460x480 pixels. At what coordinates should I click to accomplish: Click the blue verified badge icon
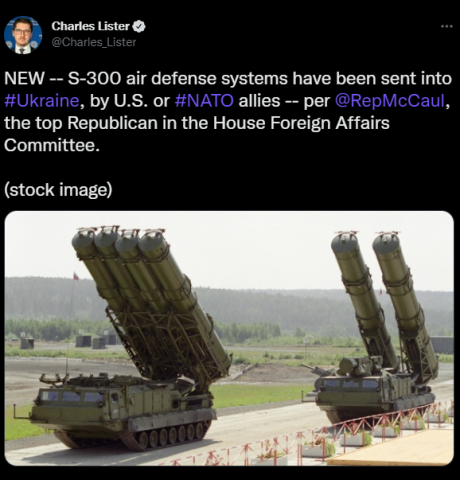pyautogui.click(x=139, y=26)
